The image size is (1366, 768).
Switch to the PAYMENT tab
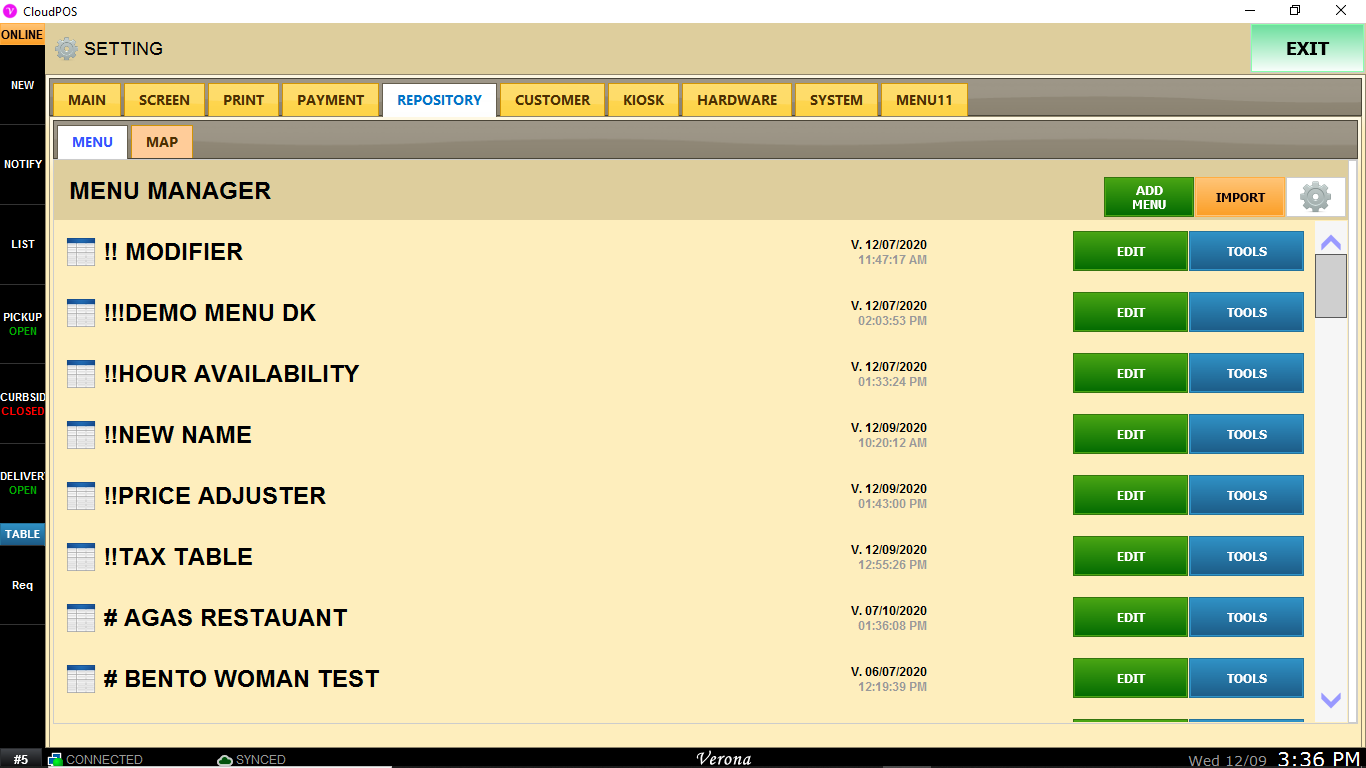tap(330, 100)
